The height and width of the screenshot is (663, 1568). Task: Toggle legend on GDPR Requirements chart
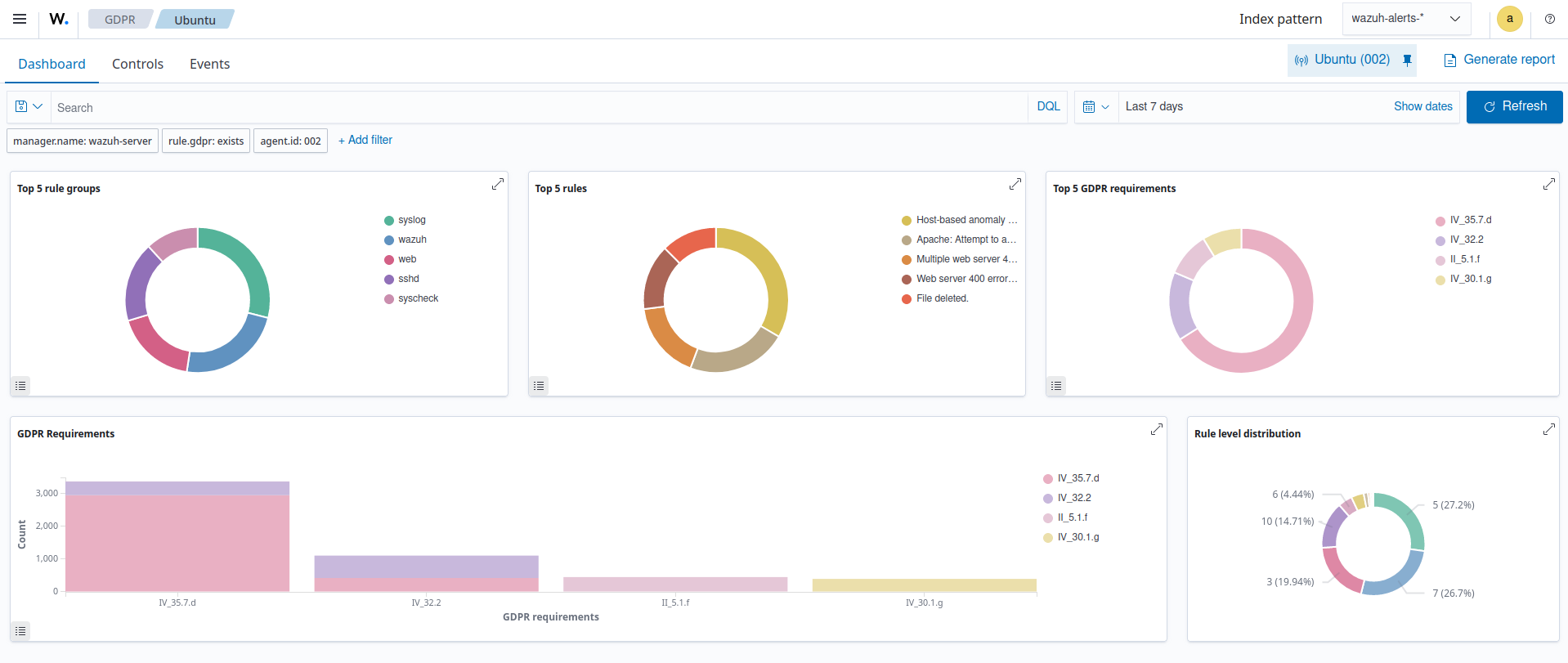coord(21,631)
